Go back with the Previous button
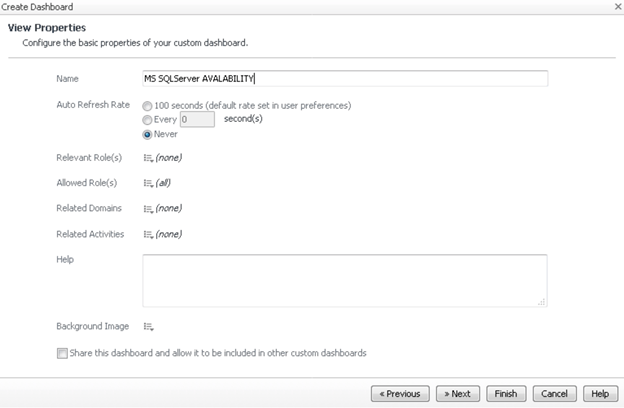624x408 pixels. coord(400,394)
